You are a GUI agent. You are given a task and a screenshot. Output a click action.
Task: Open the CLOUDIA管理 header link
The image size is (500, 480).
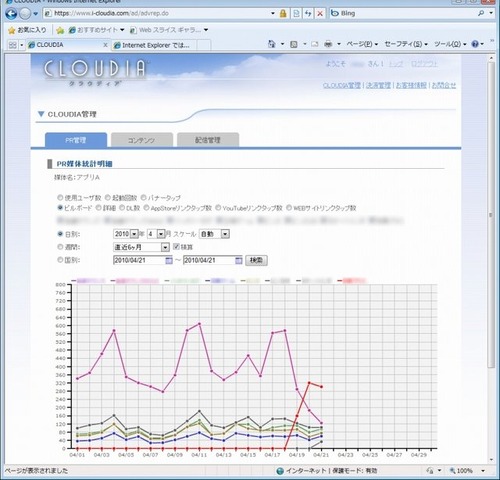click(x=342, y=85)
